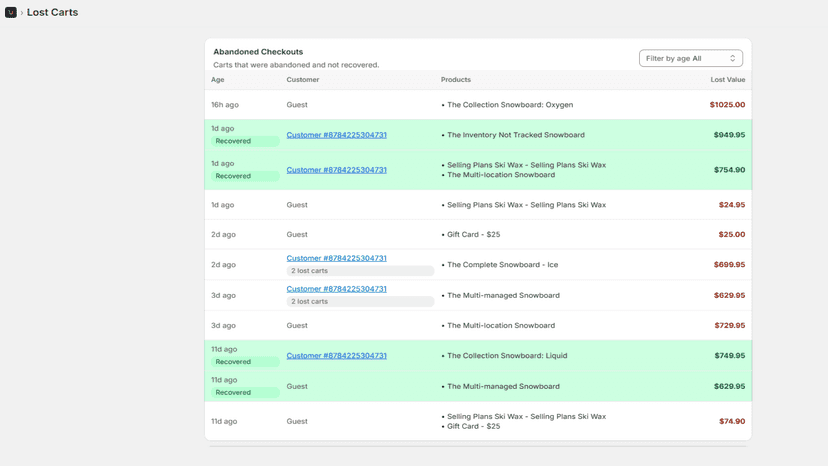Select the $1025.00 lost value
Viewport: 828px width, 466px height.
click(727, 105)
